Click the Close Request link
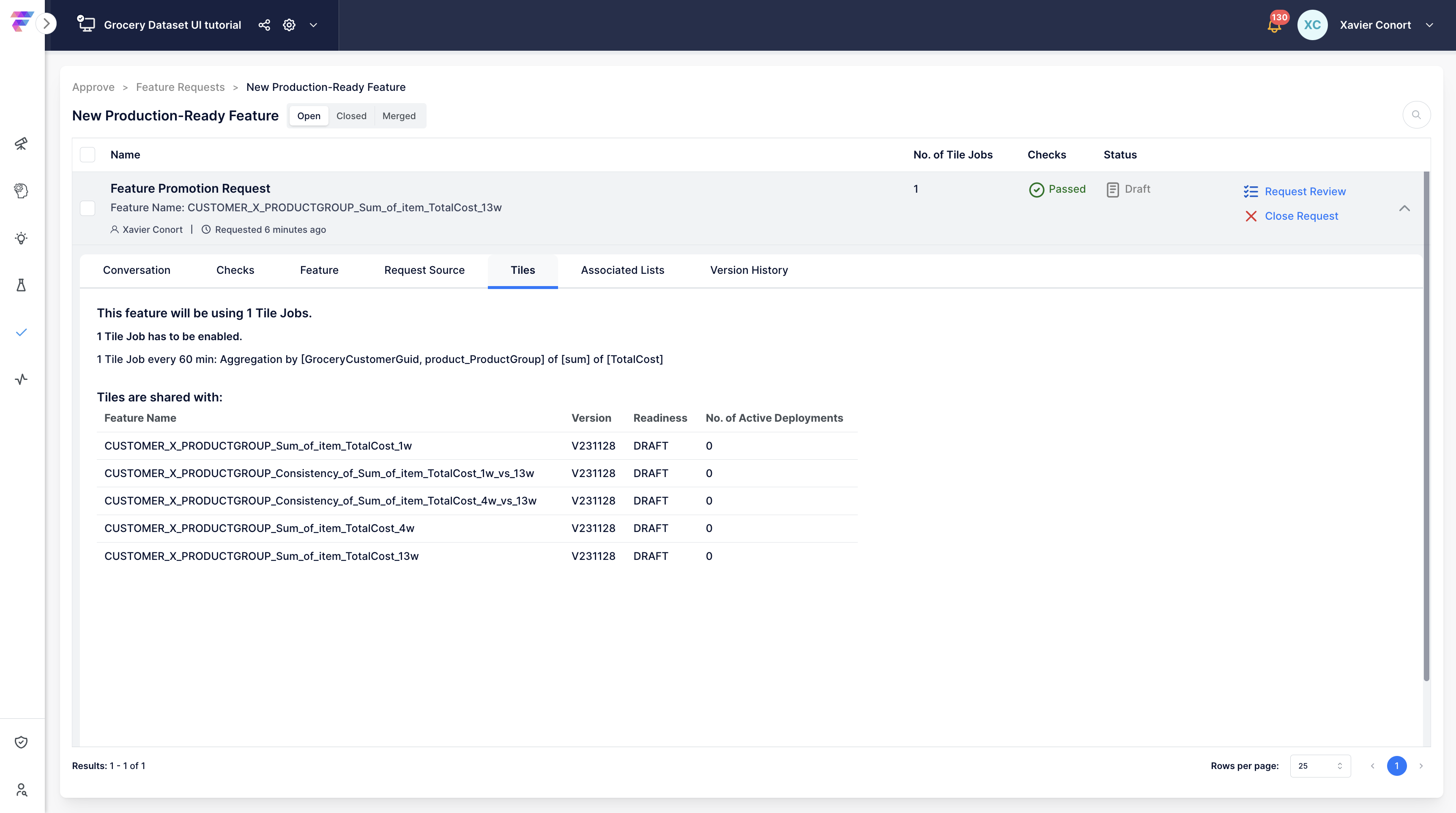 pyautogui.click(x=1301, y=216)
